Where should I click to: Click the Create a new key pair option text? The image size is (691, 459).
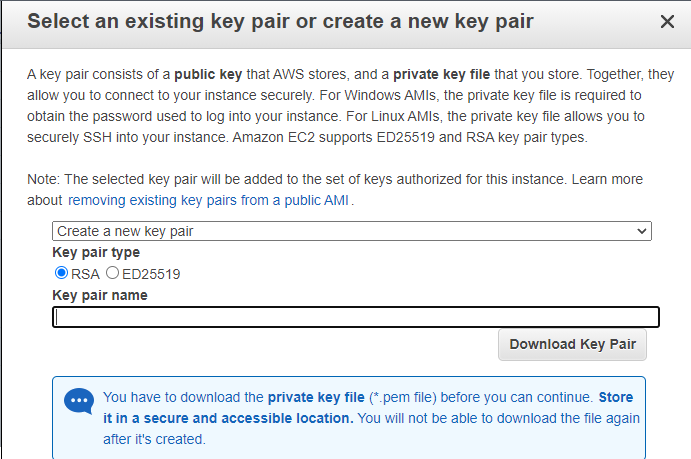(125, 231)
